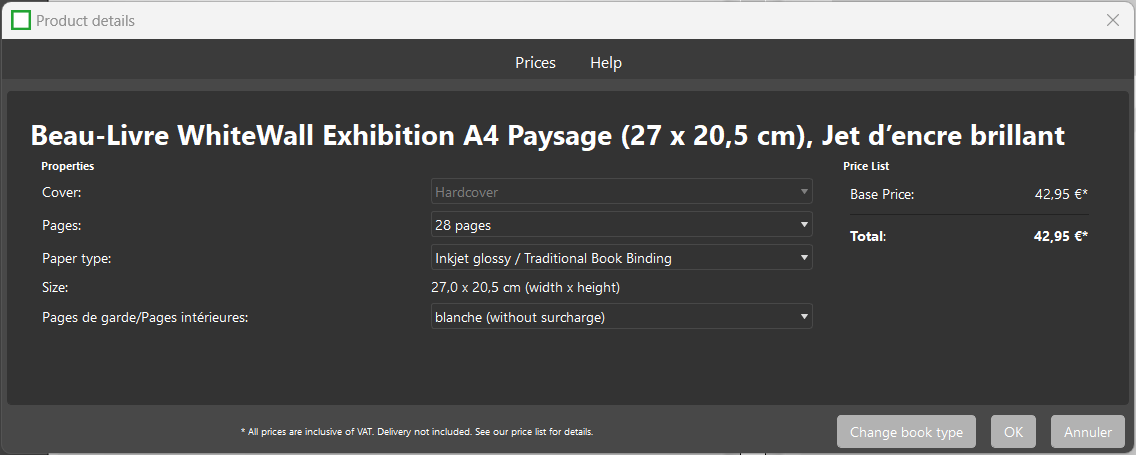
Task: Click the Cover: label
Action: tap(62, 193)
